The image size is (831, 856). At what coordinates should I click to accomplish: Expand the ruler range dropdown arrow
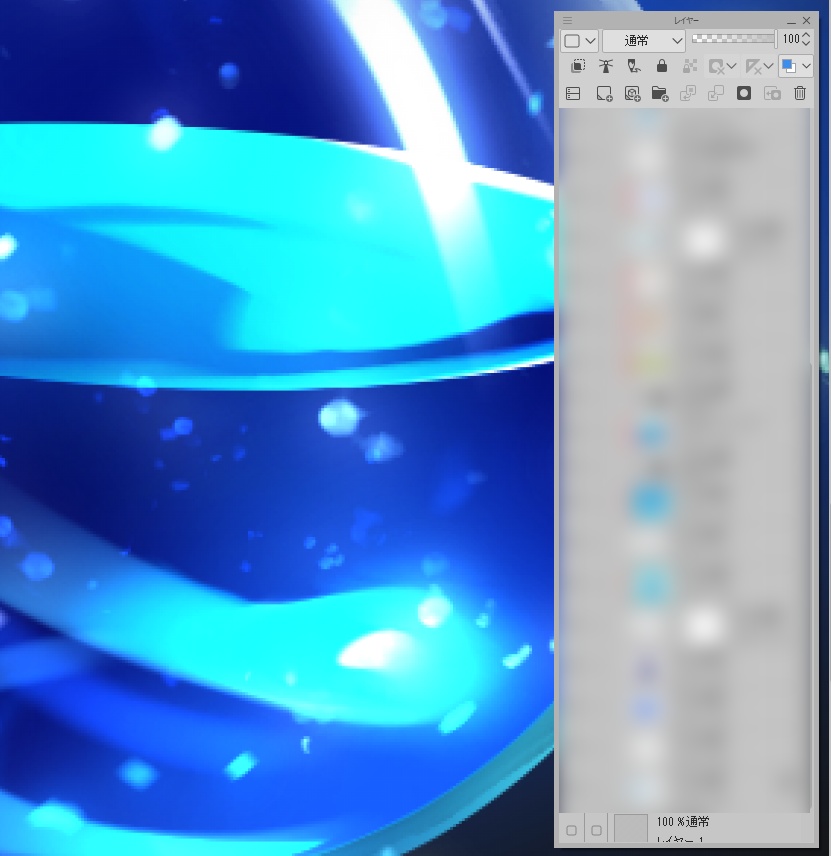[x=768, y=67]
